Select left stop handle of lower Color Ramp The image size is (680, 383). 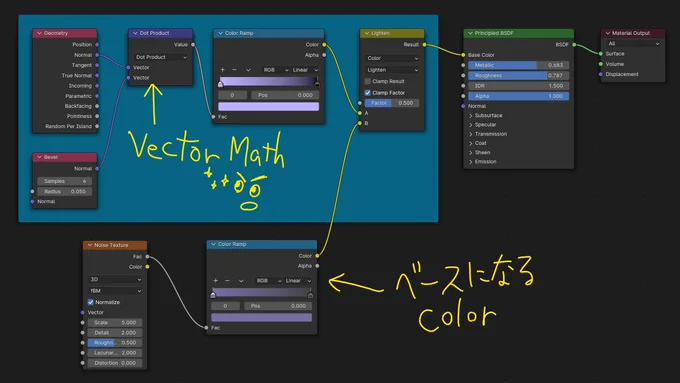coord(213,295)
